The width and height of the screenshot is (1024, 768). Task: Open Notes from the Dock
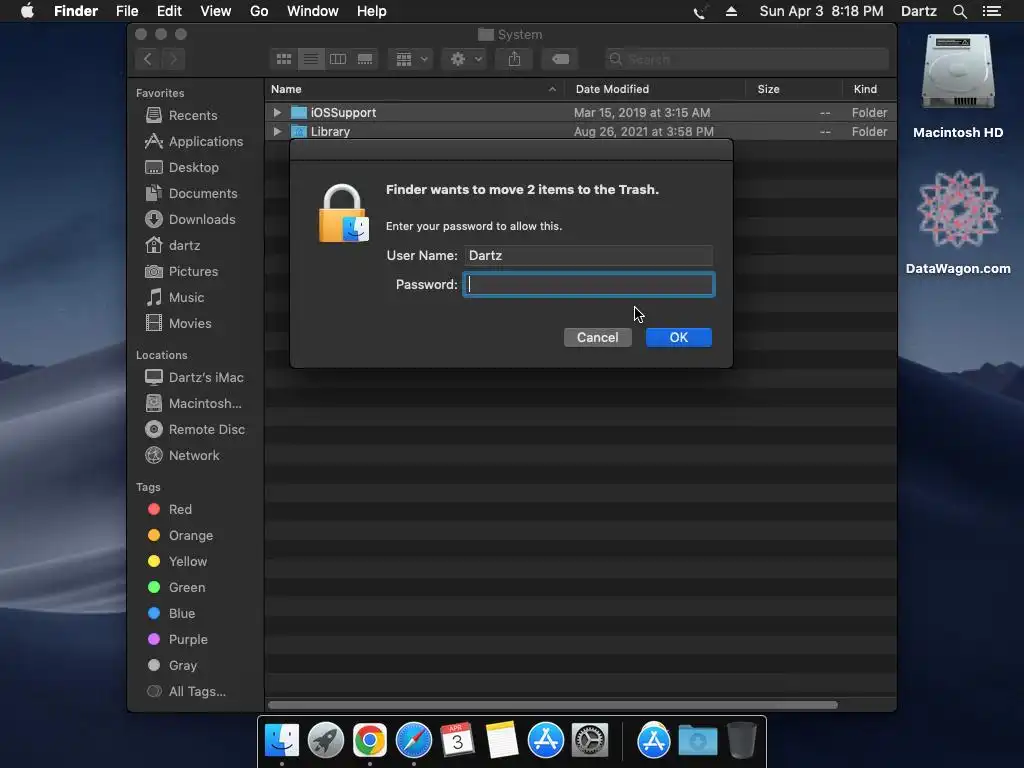(x=502, y=740)
